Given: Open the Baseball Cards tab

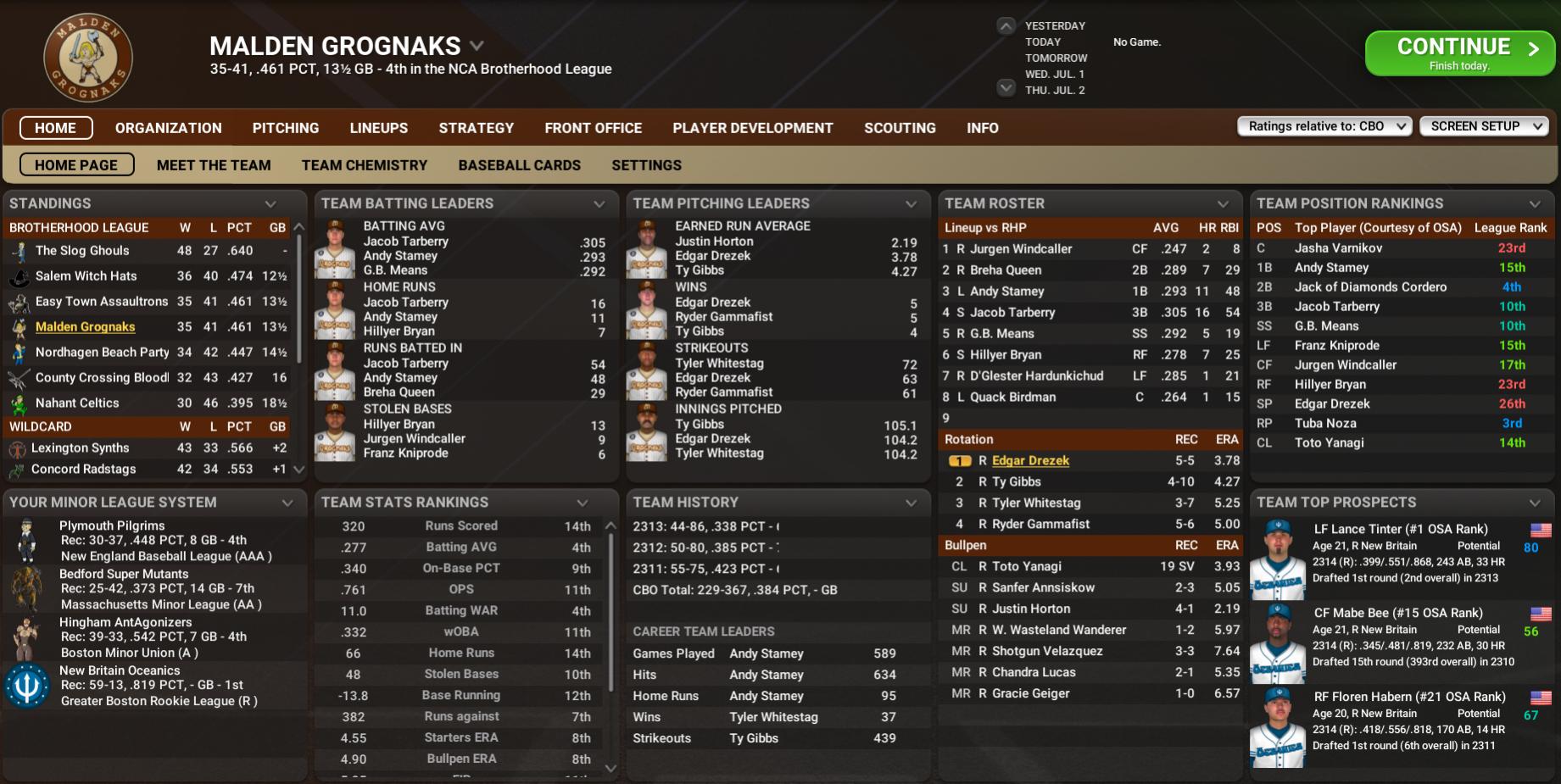Looking at the screenshot, I should click(519, 165).
